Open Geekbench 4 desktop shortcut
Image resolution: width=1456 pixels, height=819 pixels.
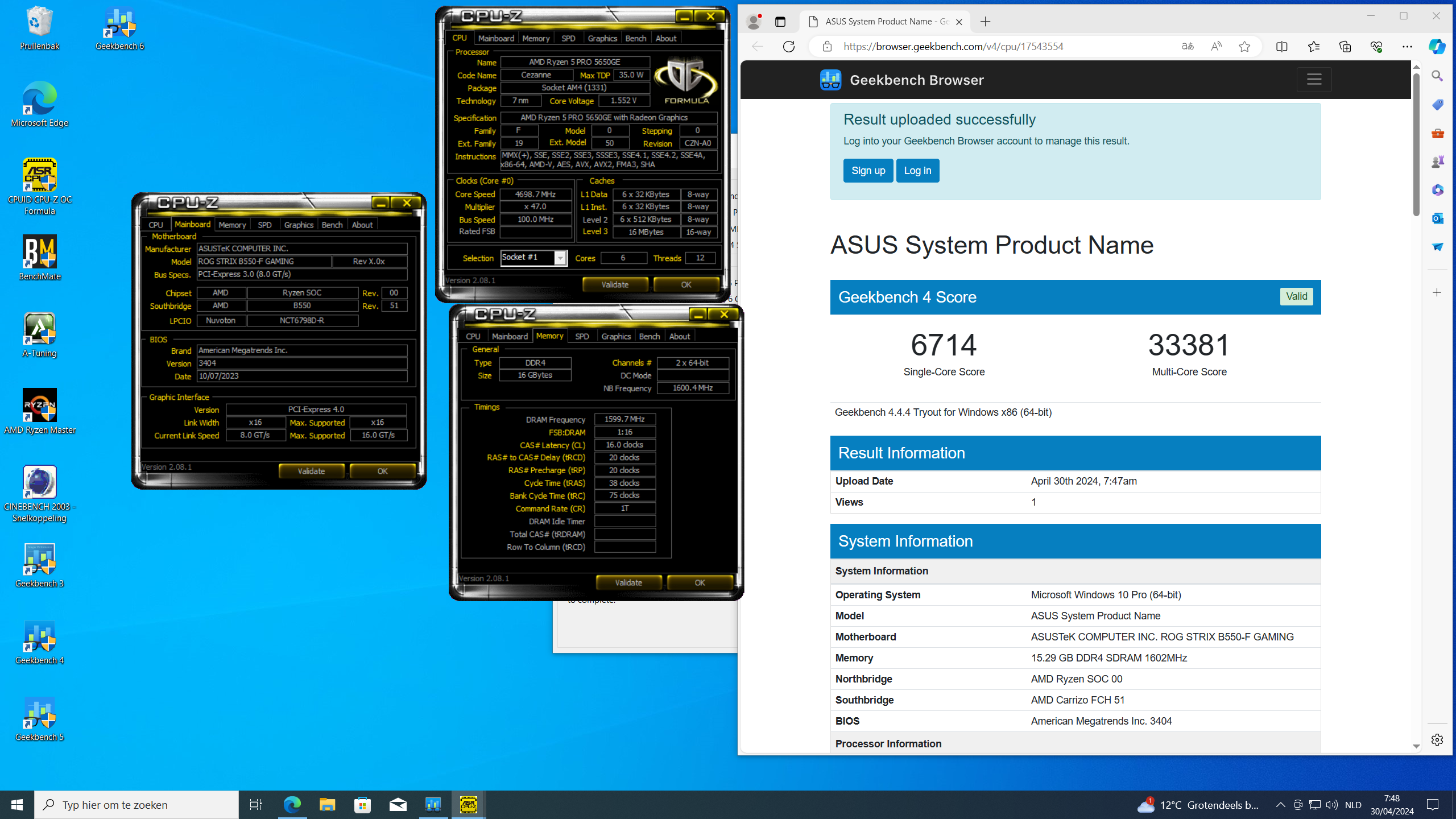pos(39,642)
